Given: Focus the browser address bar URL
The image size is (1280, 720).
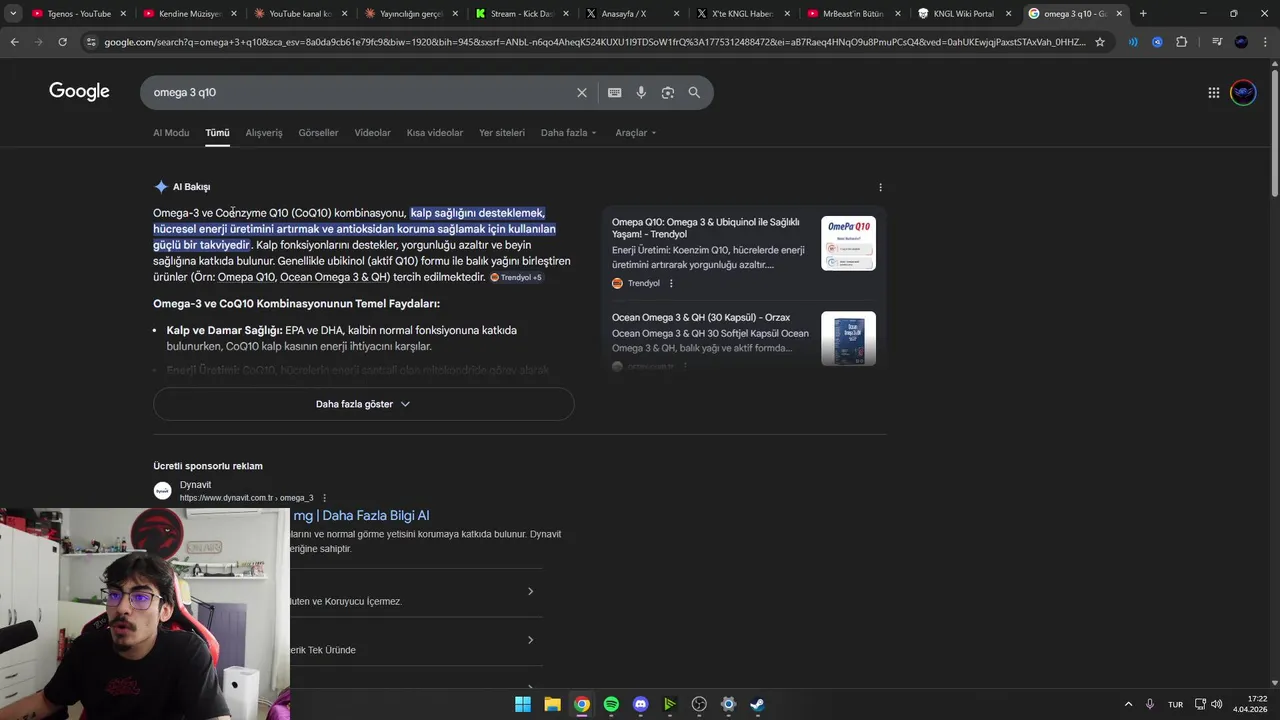Looking at the screenshot, I should click(594, 42).
